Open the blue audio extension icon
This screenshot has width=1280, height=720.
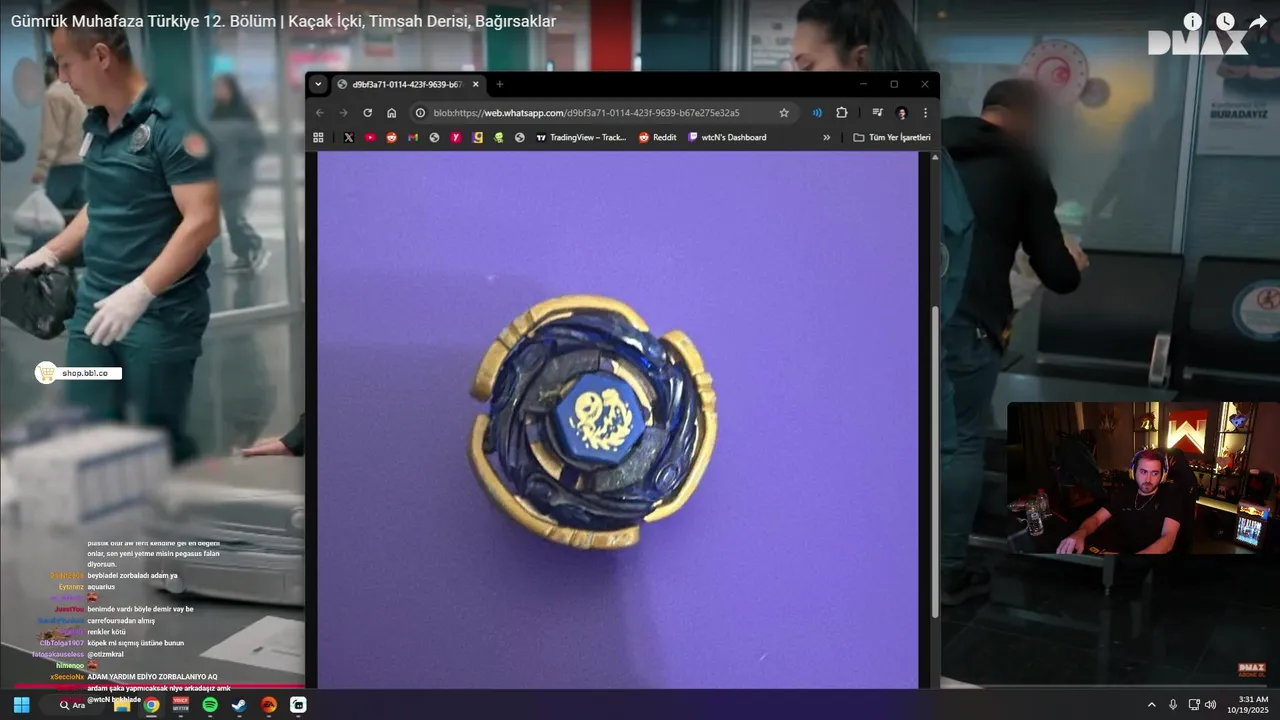pyautogui.click(x=817, y=113)
